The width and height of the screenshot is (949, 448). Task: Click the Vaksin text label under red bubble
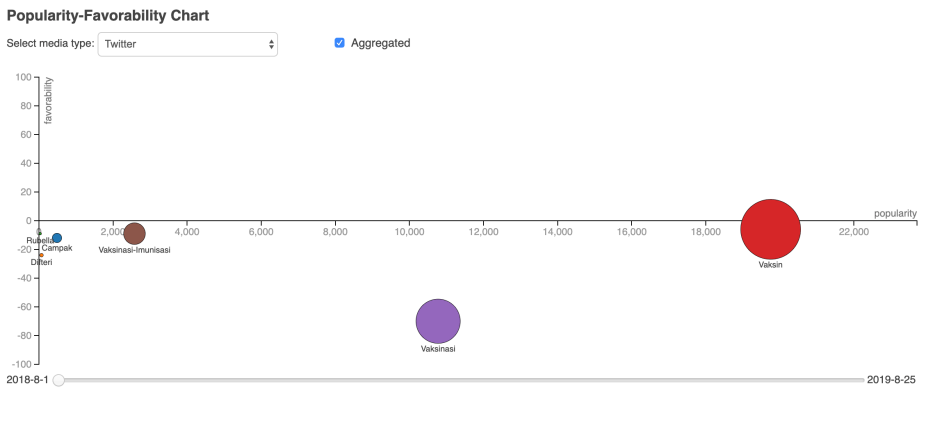(x=770, y=265)
